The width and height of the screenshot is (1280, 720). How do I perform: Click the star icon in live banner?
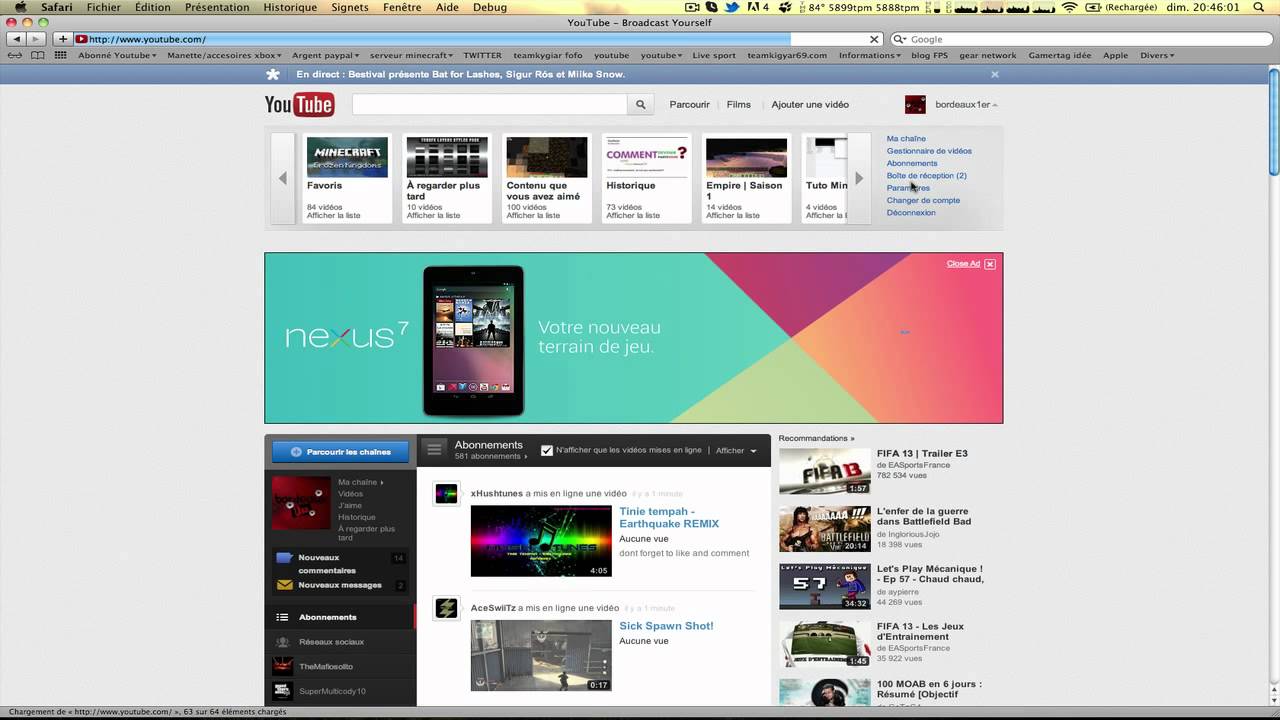click(273, 74)
